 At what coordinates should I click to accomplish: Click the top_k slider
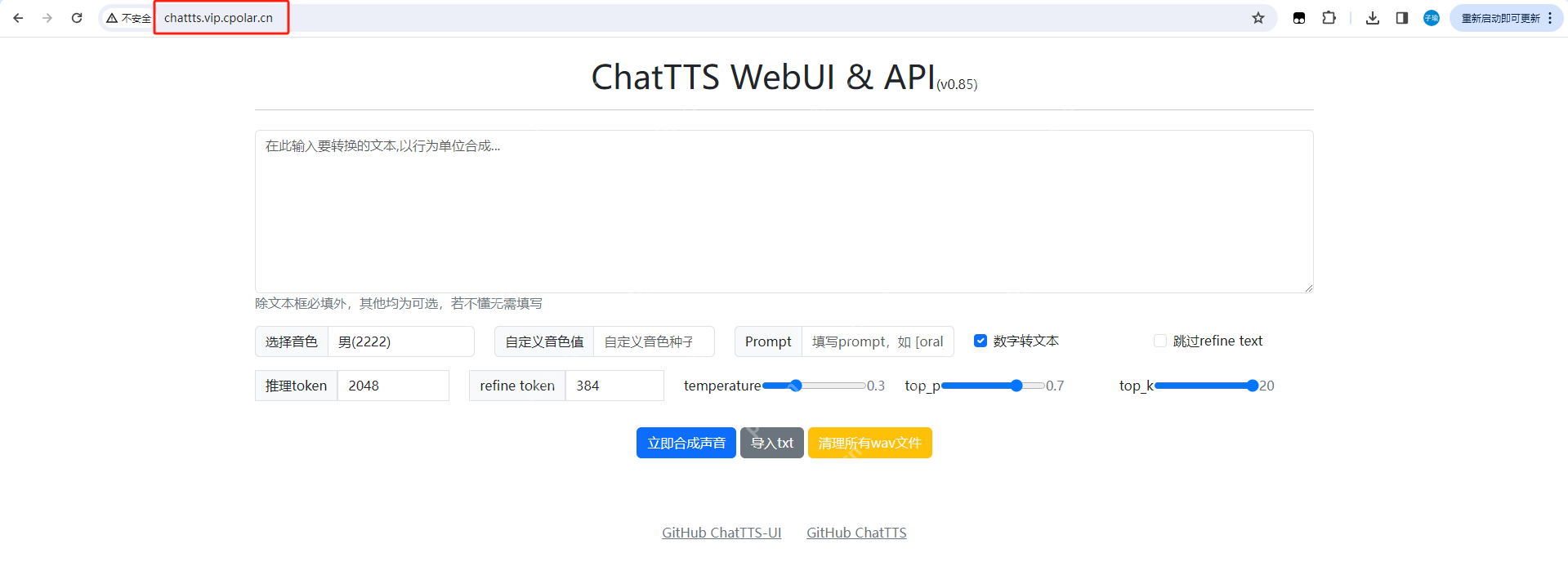1206,386
